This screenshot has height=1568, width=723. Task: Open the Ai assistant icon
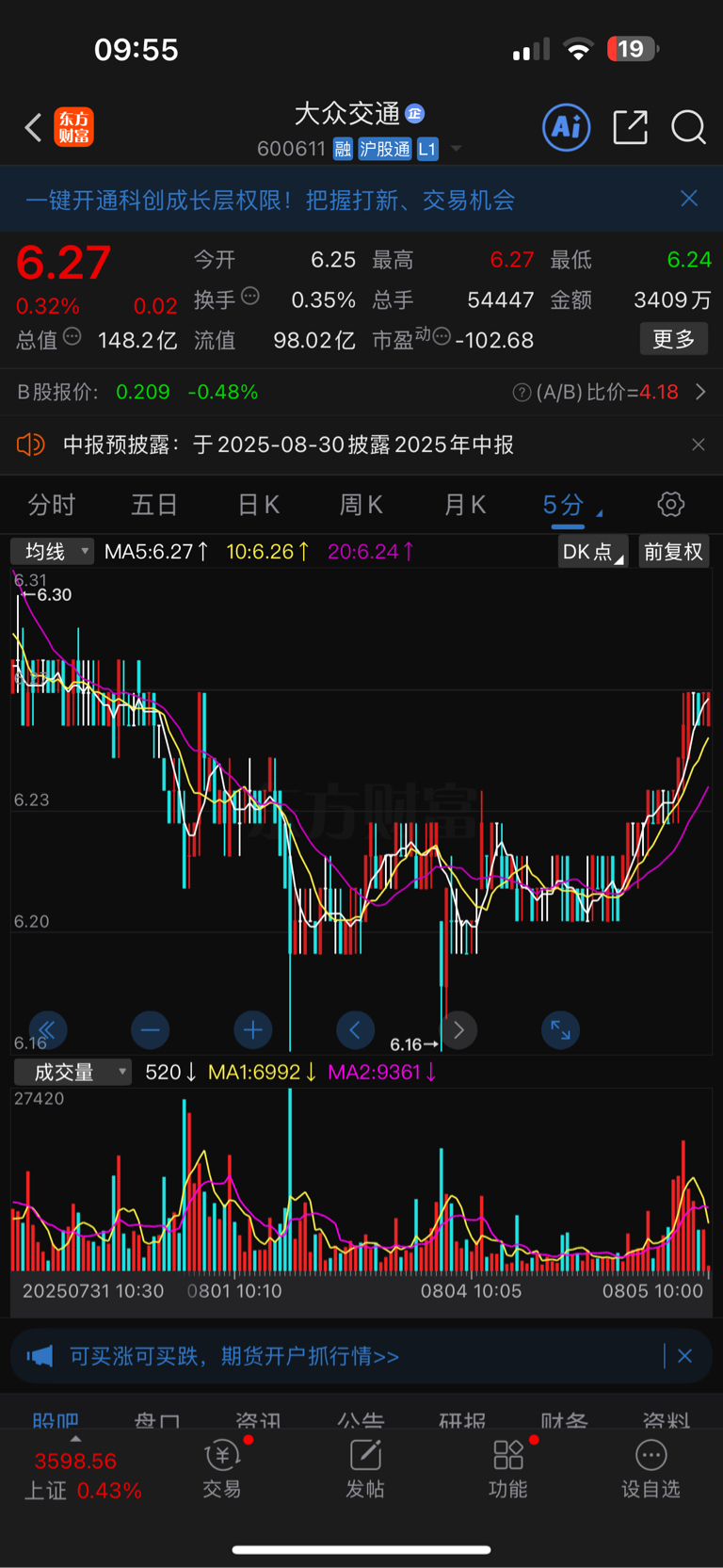click(567, 127)
